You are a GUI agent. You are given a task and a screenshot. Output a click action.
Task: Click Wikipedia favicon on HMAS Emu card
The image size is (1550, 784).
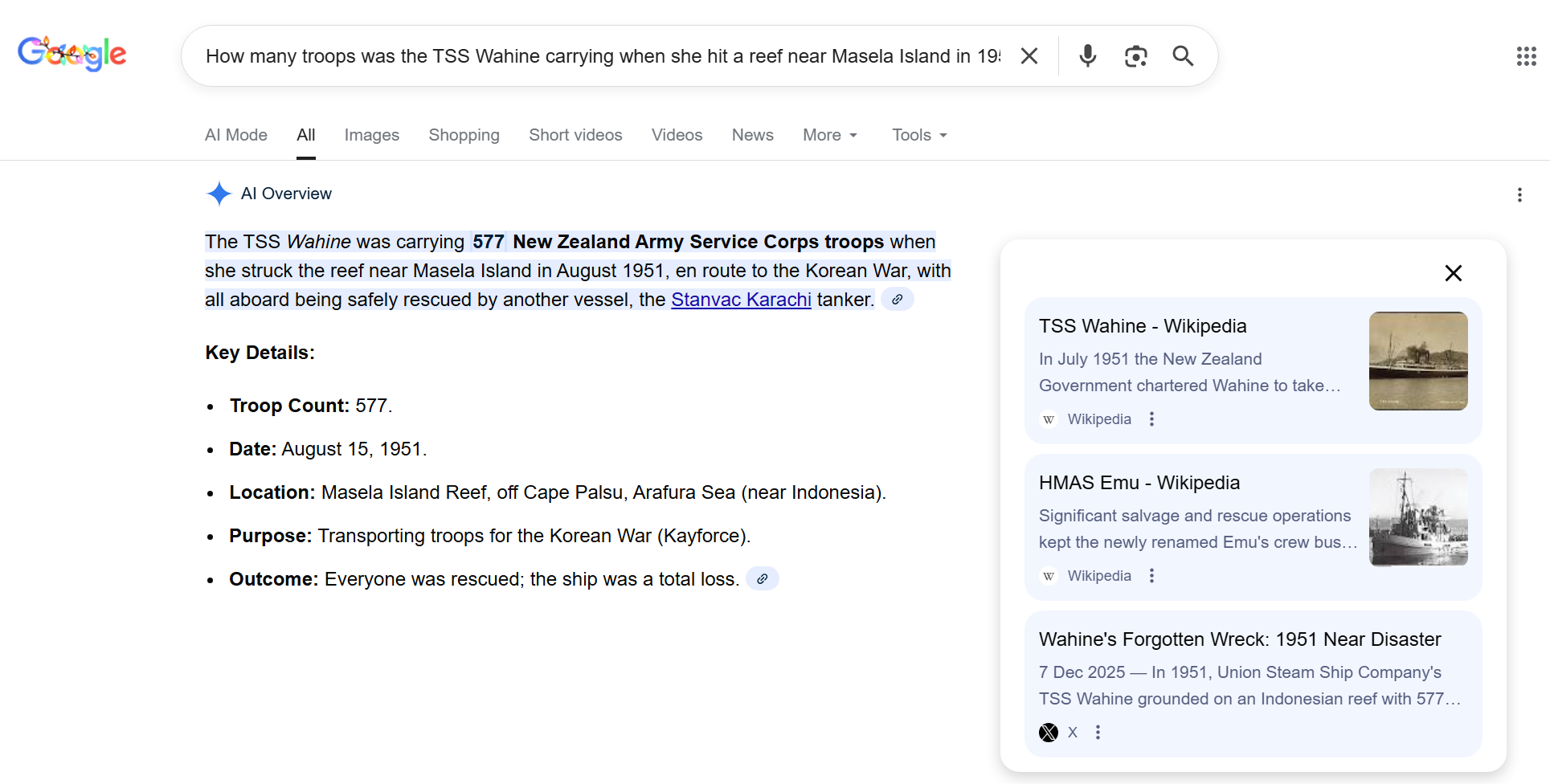coord(1049,576)
